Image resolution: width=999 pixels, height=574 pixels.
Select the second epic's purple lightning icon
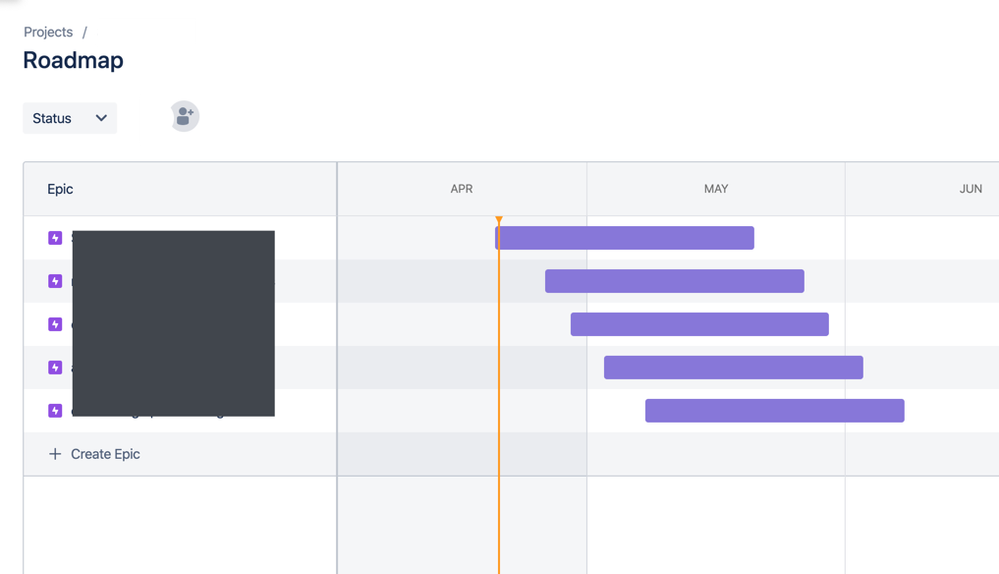click(55, 281)
